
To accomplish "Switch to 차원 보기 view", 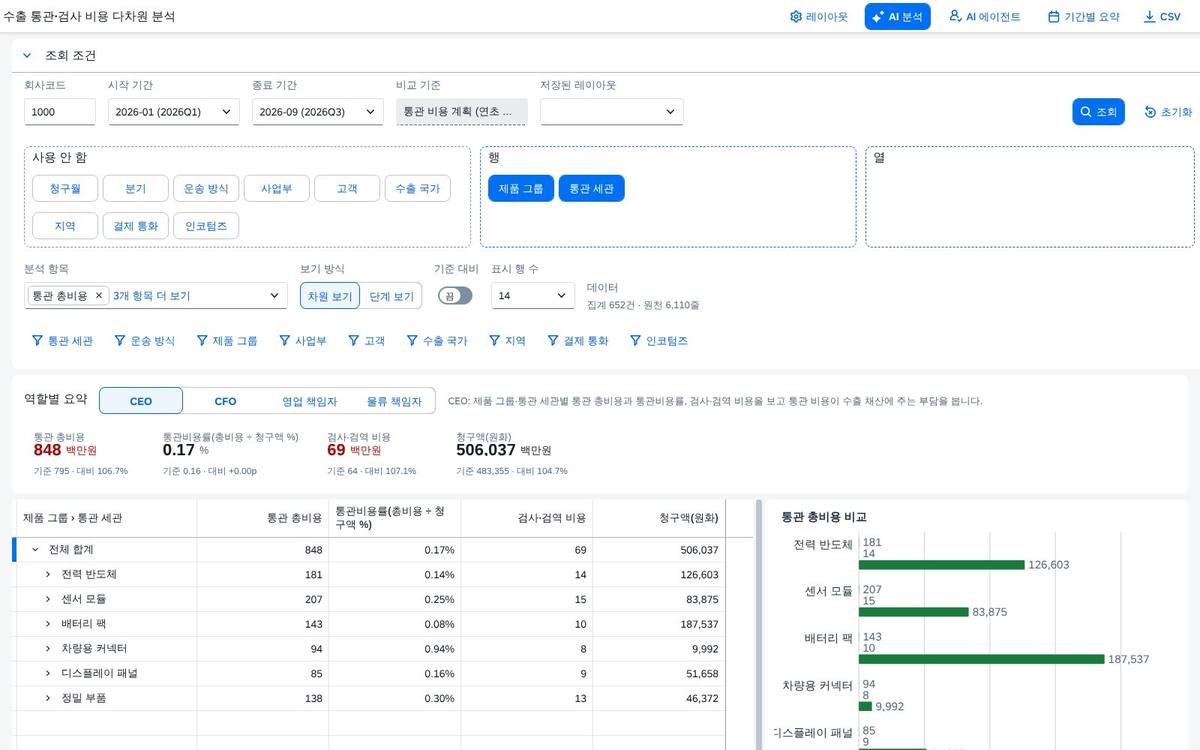I will (330, 296).
